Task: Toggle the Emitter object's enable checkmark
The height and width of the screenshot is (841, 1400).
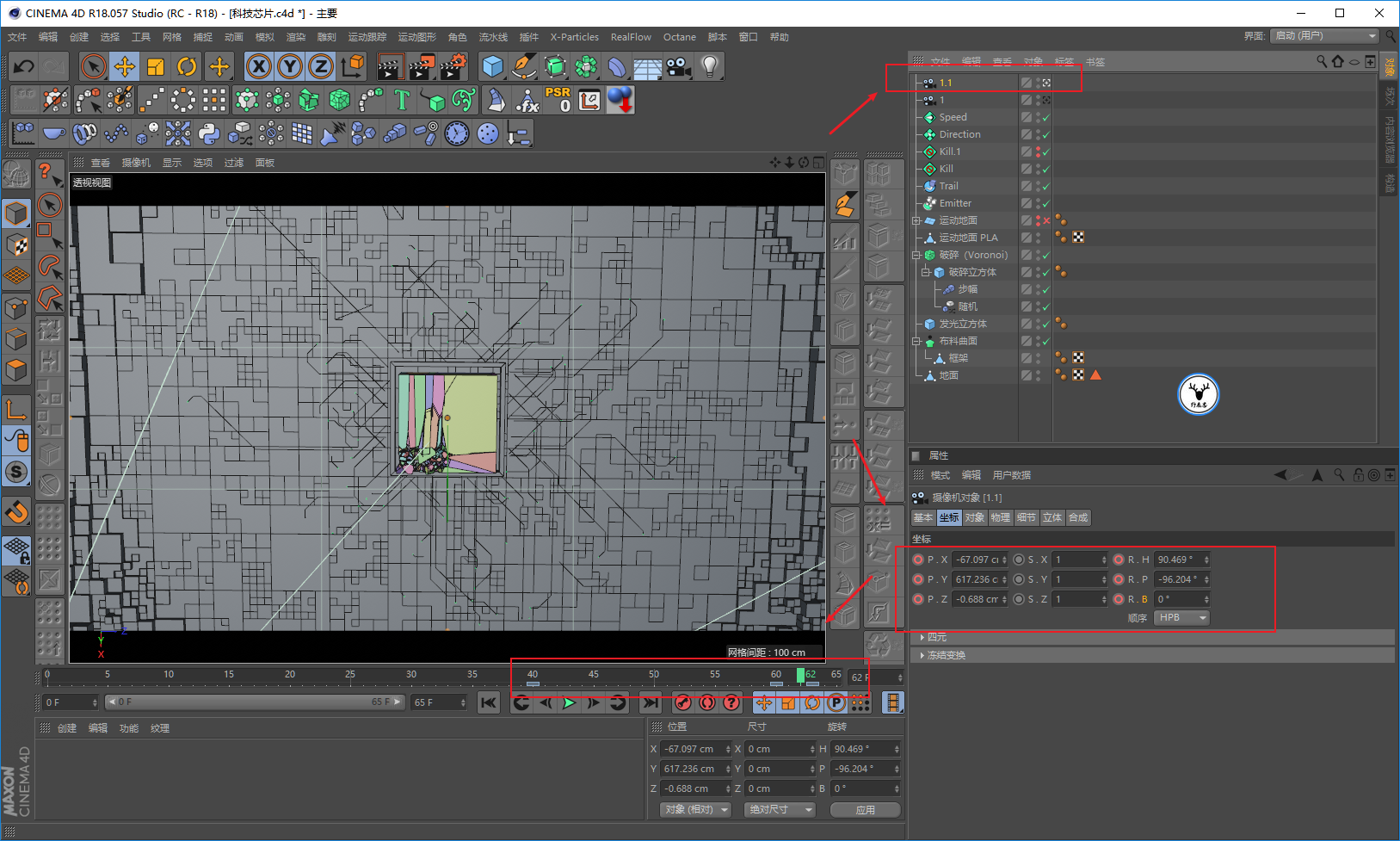Action: (x=1046, y=203)
